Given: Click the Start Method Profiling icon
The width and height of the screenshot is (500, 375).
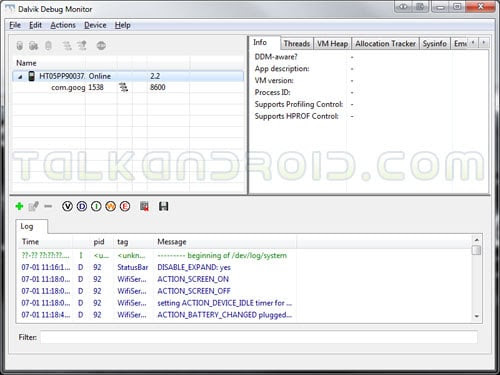Looking at the screenshot, I should pyautogui.click(x=82, y=46).
